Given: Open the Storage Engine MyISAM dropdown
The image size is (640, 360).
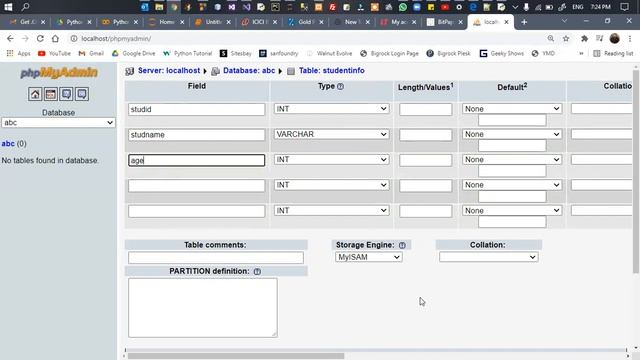Looking at the screenshot, I should [369, 257].
